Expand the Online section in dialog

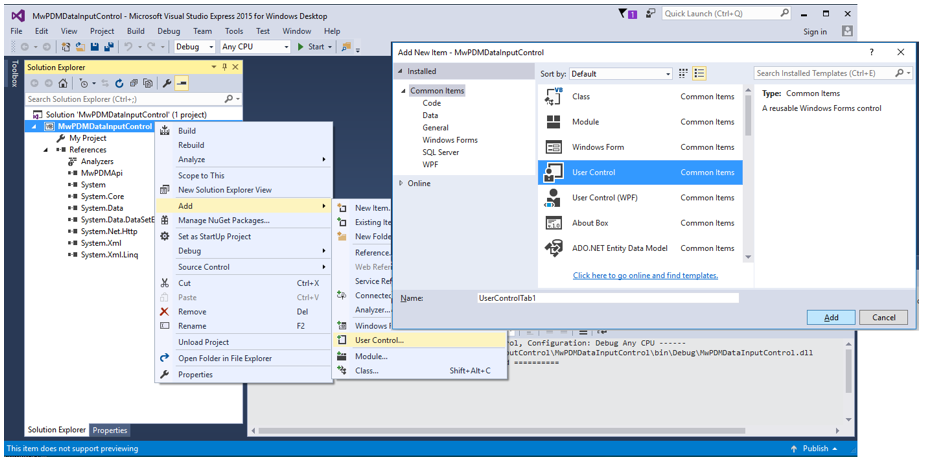tap(400, 183)
